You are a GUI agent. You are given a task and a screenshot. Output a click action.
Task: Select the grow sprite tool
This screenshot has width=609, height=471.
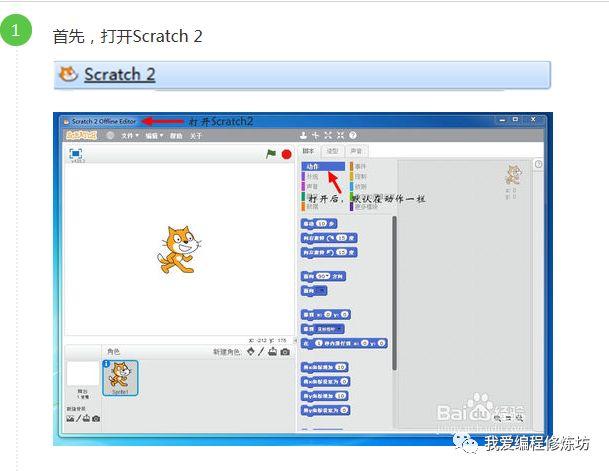tap(328, 135)
